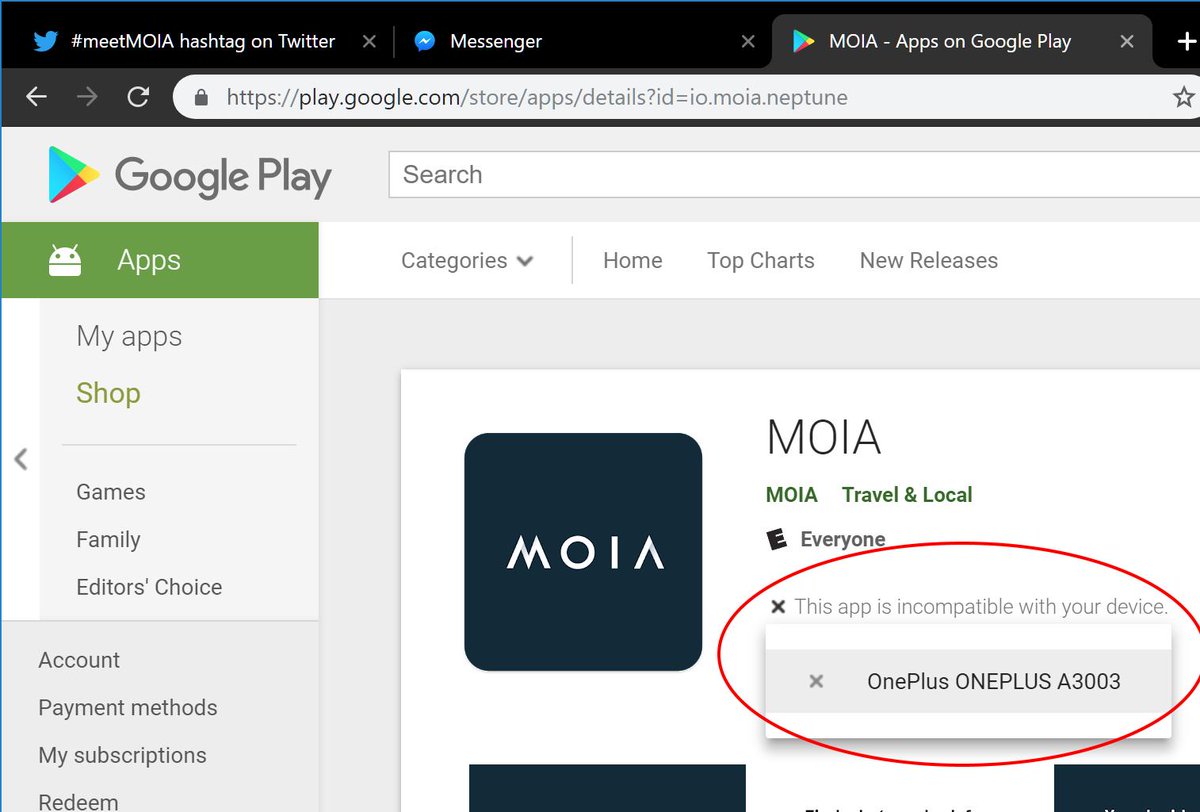Click the browser back arrow
This screenshot has height=812, width=1200.
click(36, 97)
